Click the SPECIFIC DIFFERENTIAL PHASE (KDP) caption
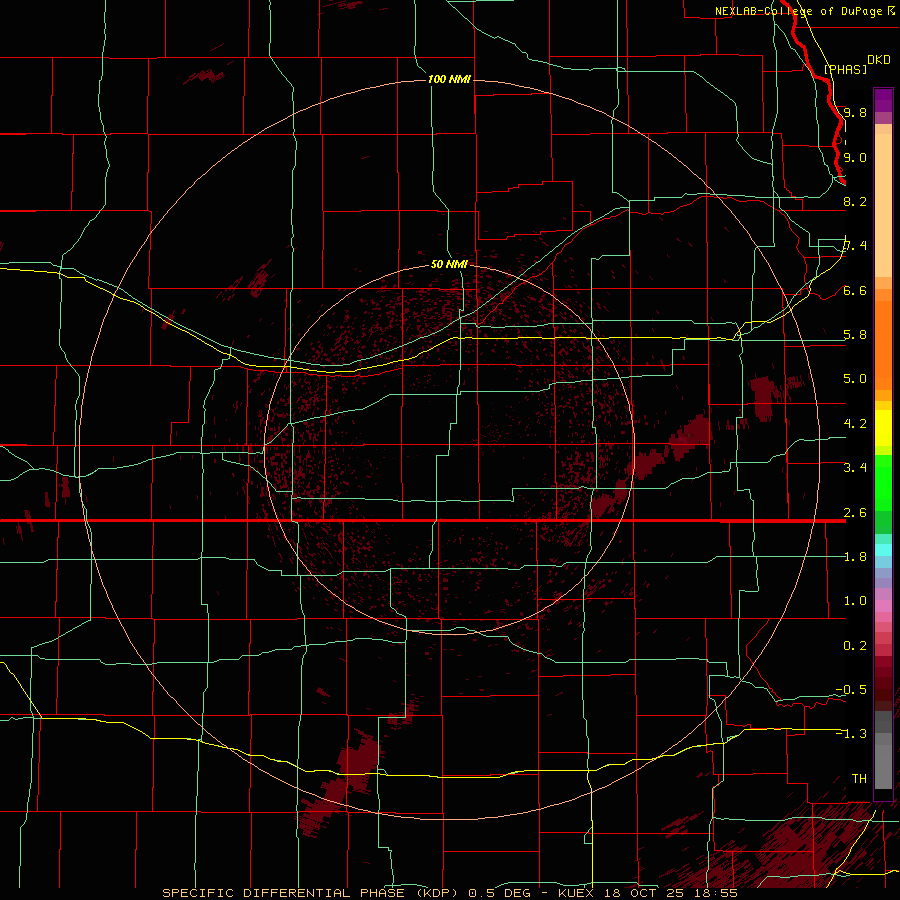 tap(310, 893)
